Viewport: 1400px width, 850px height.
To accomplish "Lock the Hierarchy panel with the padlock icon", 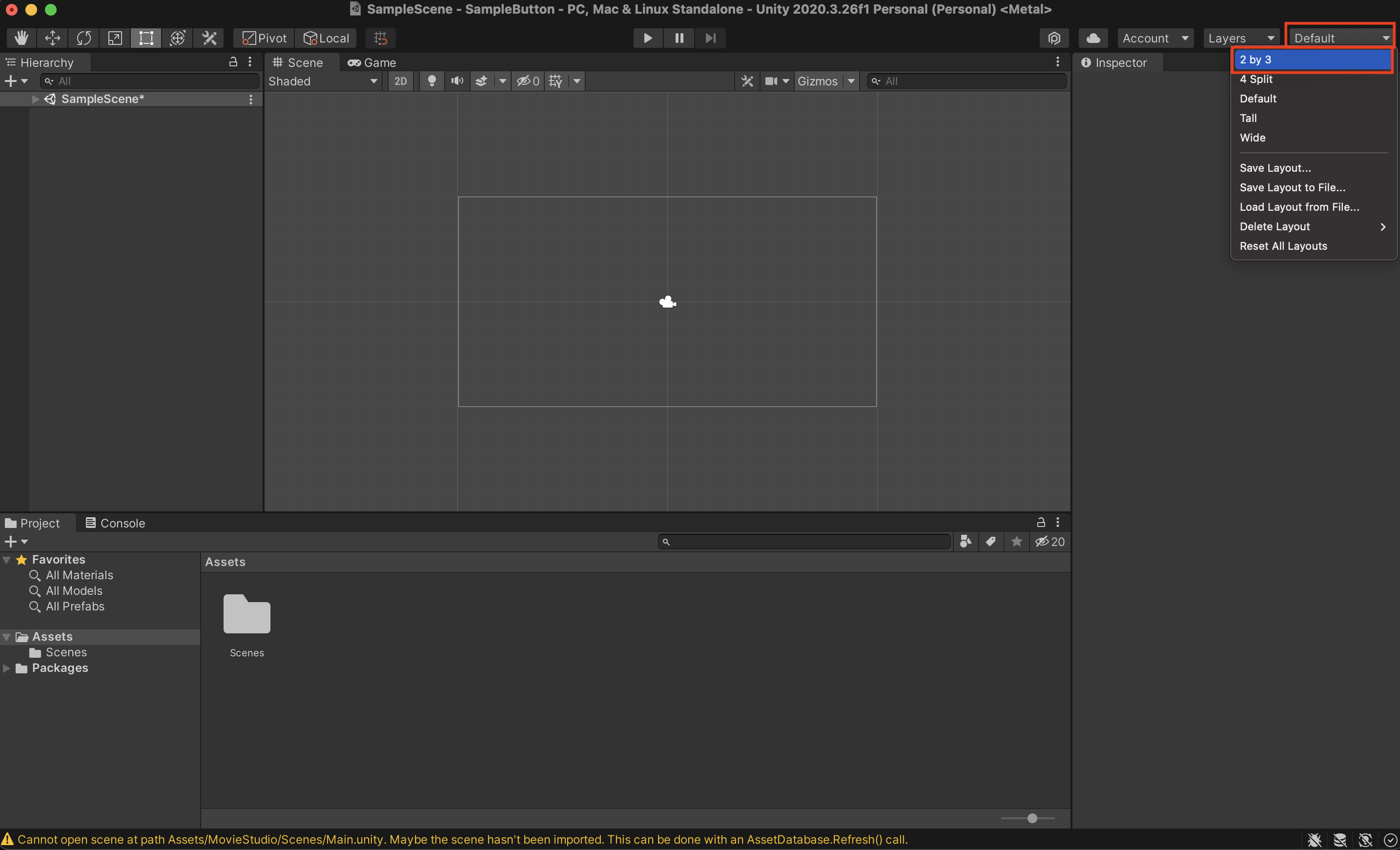I will pyautogui.click(x=233, y=61).
